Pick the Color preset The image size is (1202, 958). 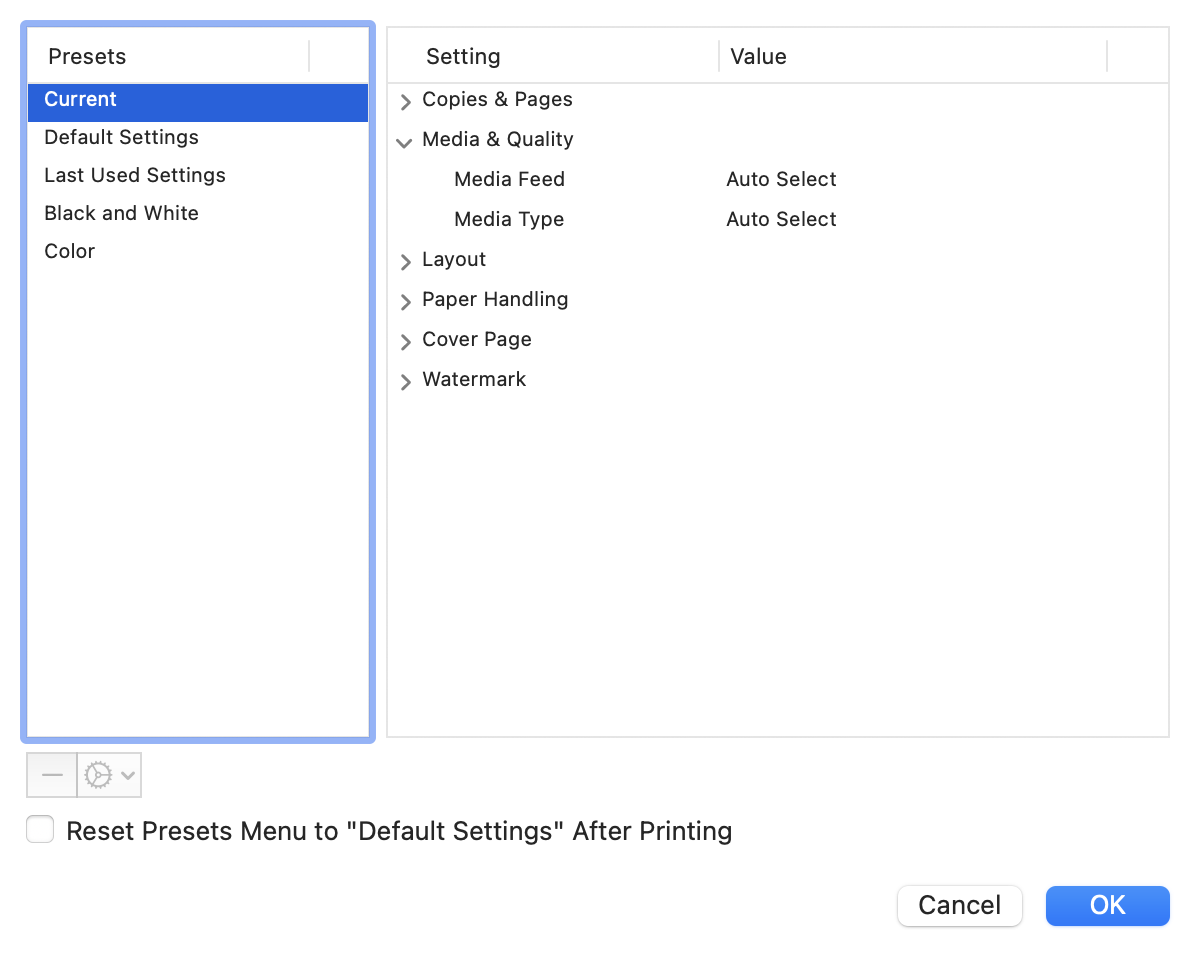tap(70, 252)
